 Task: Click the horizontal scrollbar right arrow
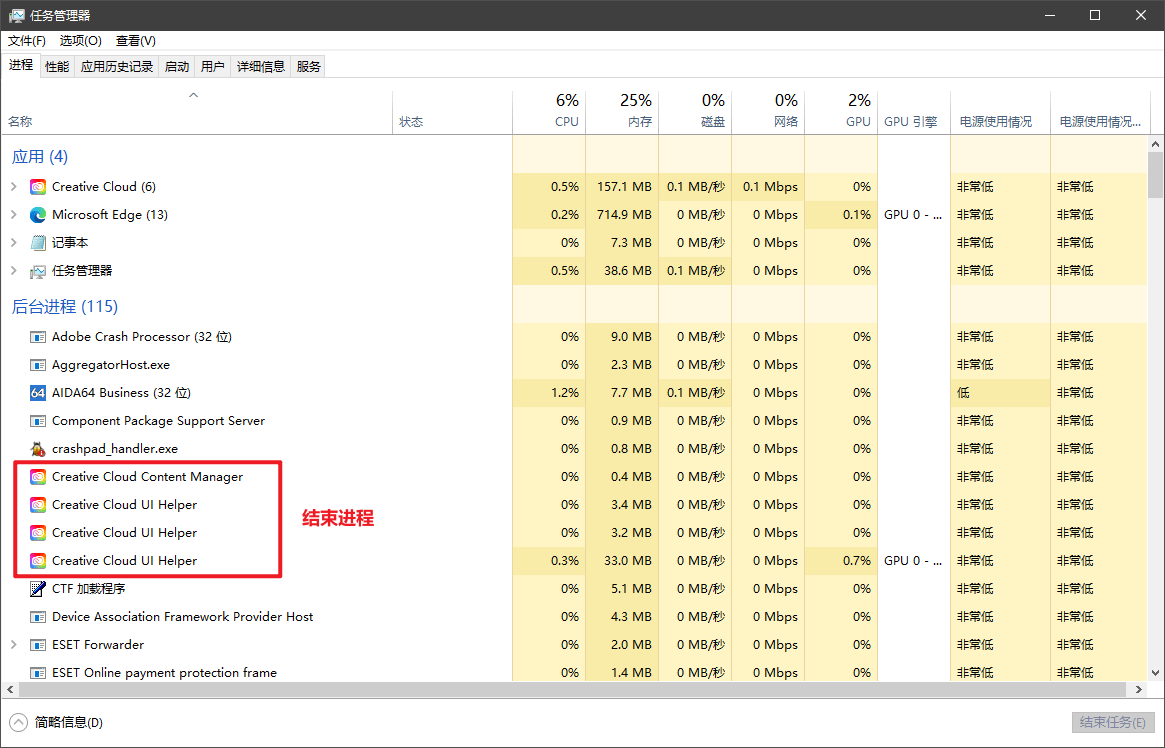click(x=1139, y=689)
